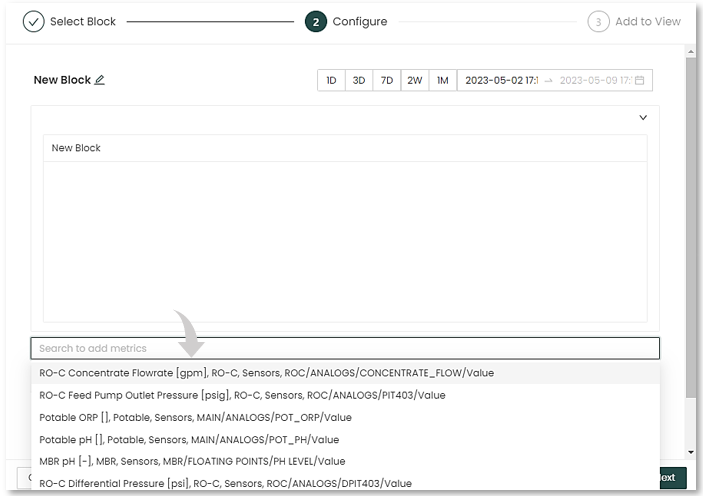Click the scrollbar down arrow
This screenshot has width=703, height=496.
691,452
